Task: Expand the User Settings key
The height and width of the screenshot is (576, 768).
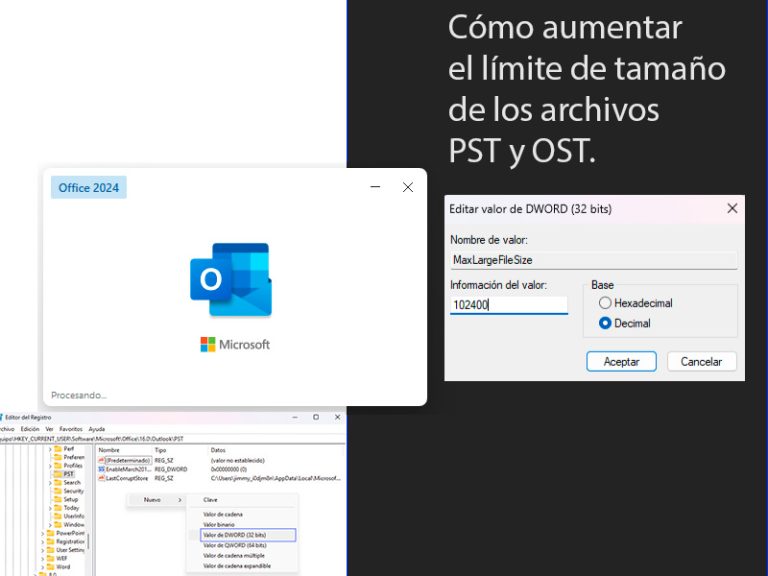Action: 43,550
